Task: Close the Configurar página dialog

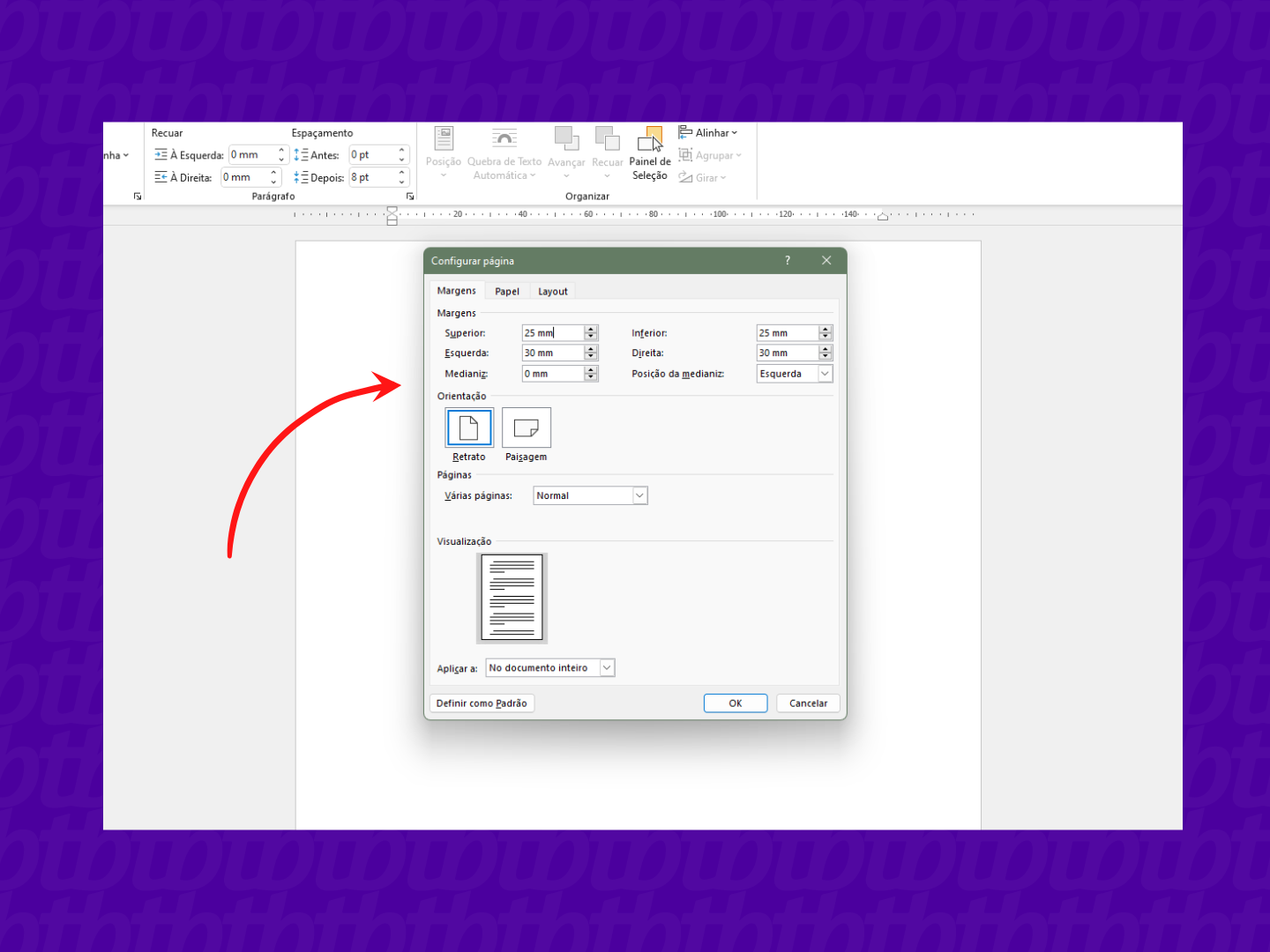Action: (x=826, y=261)
